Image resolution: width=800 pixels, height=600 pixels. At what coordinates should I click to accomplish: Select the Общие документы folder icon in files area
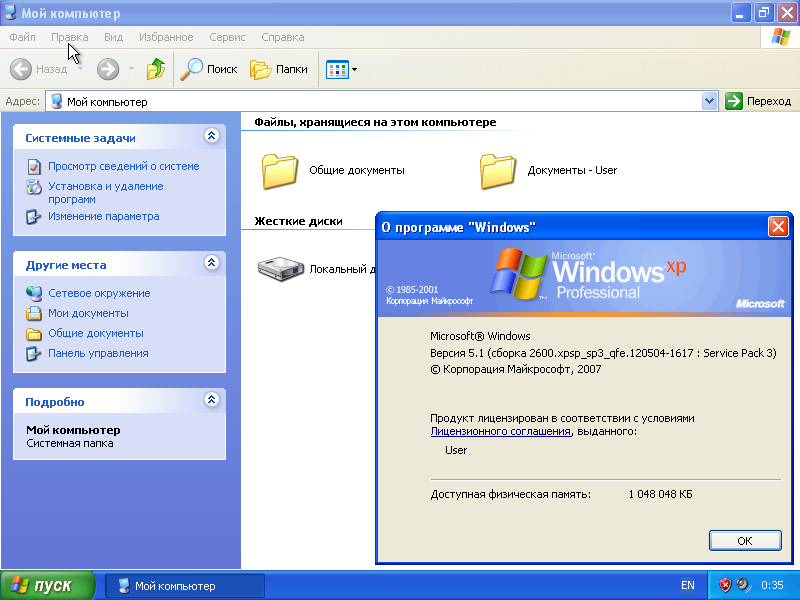pyautogui.click(x=280, y=171)
